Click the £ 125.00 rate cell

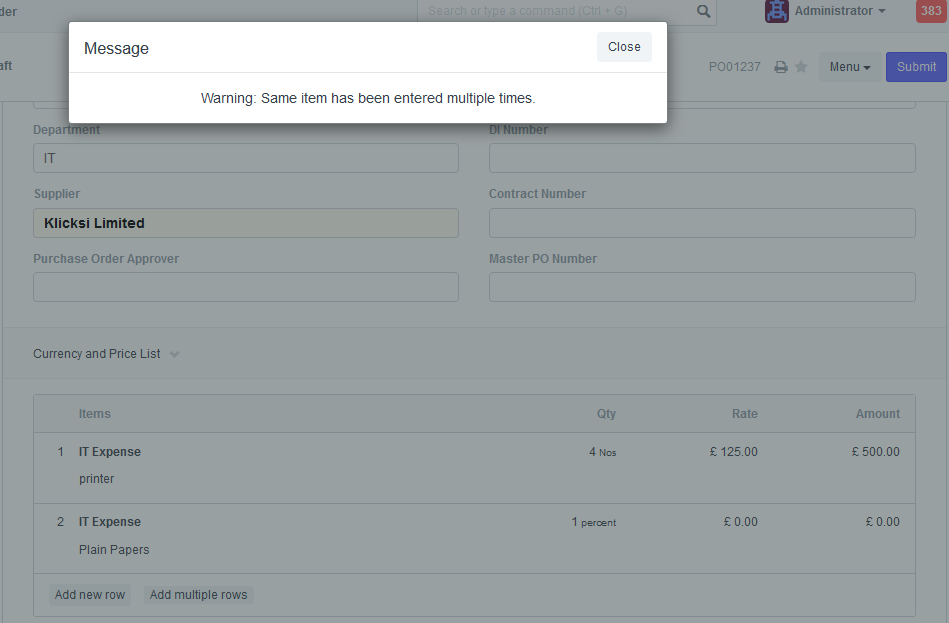(x=734, y=452)
